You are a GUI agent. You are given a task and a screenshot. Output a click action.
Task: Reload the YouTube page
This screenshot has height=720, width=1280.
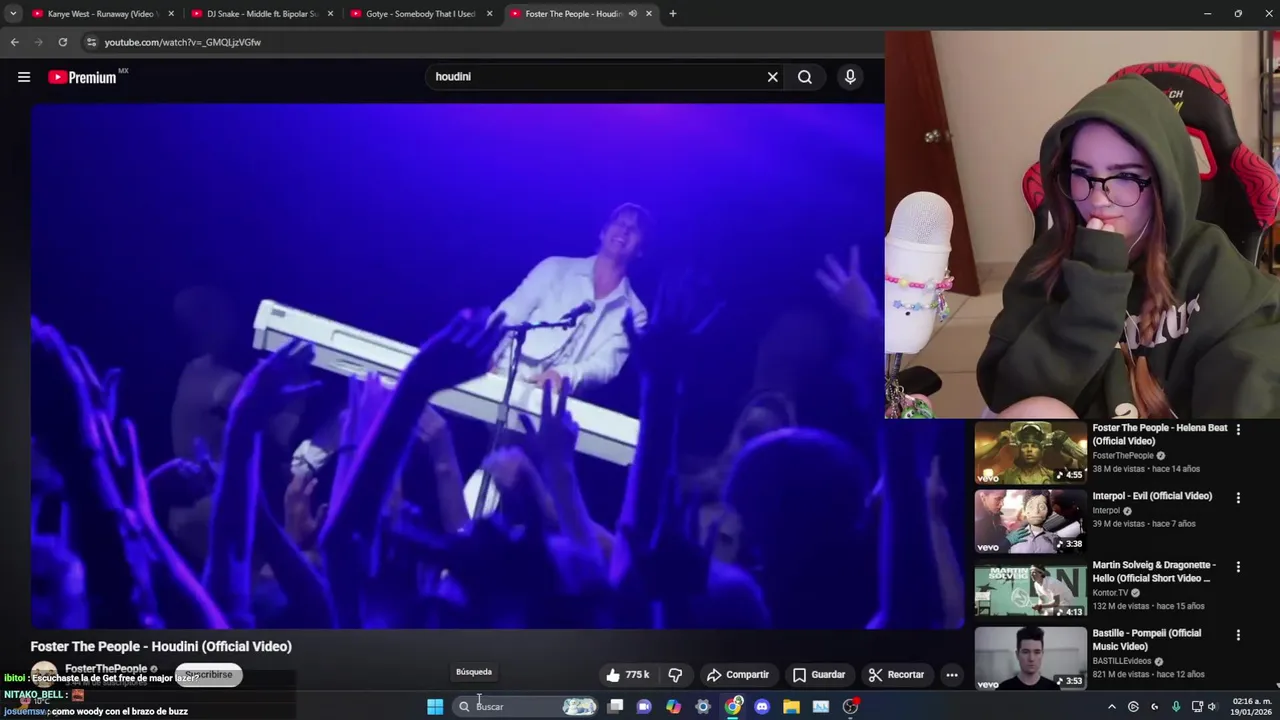[x=62, y=42]
